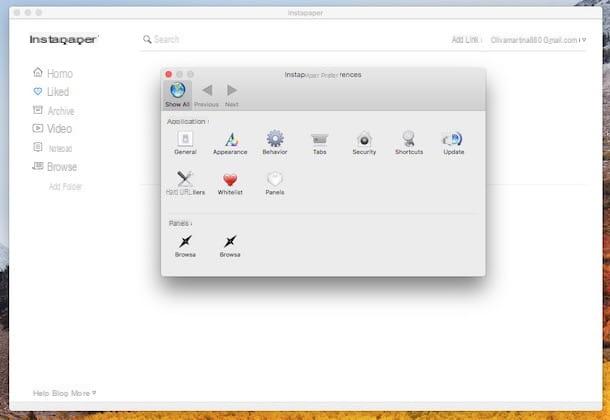Close the Instapaper Preferences window

tap(168, 74)
